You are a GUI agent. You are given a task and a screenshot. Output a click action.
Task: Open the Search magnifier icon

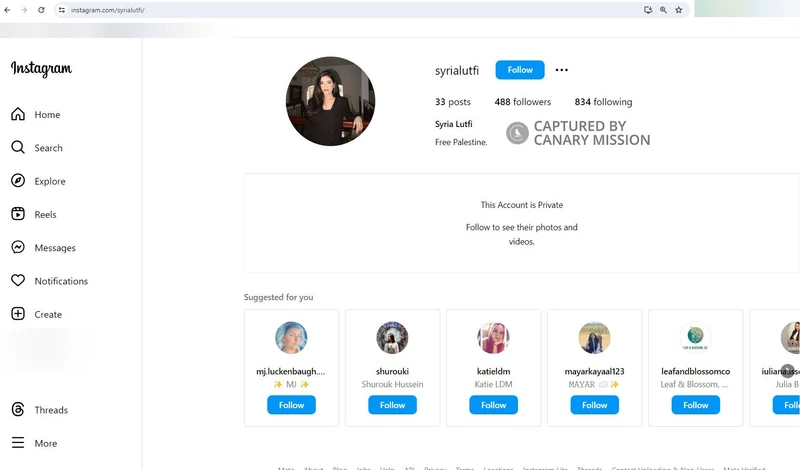click(x=18, y=147)
